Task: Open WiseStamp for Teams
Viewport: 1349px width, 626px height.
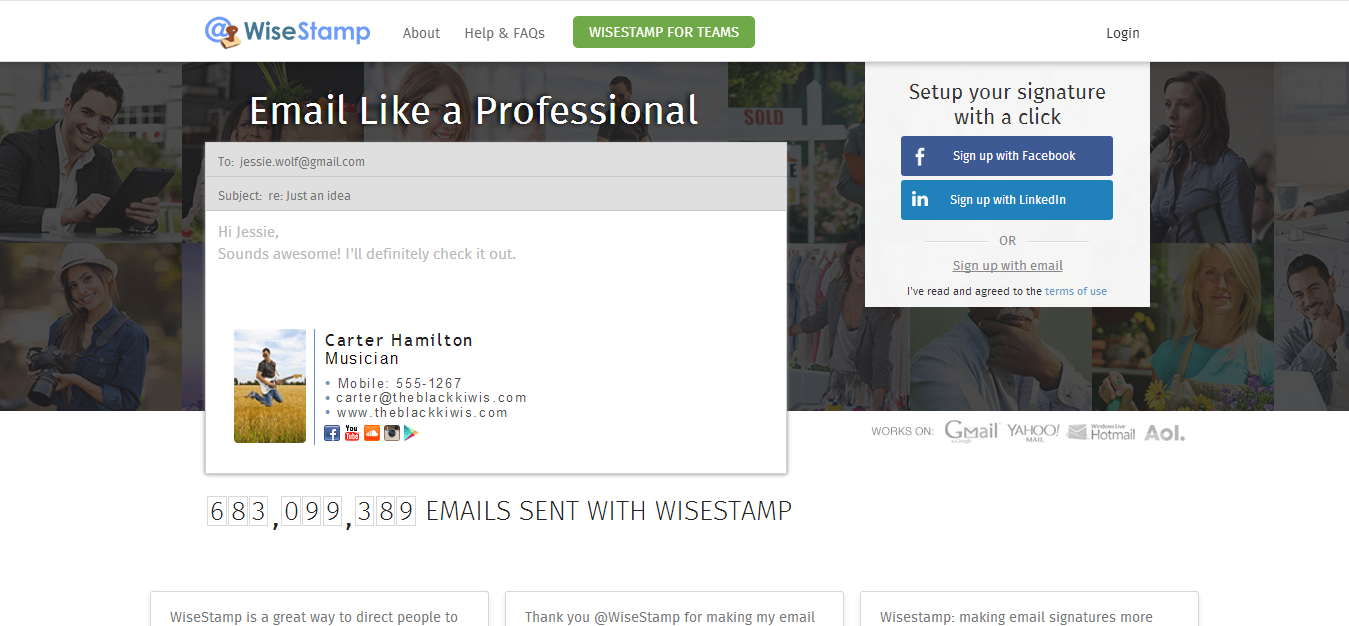Action: pyautogui.click(x=664, y=32)
